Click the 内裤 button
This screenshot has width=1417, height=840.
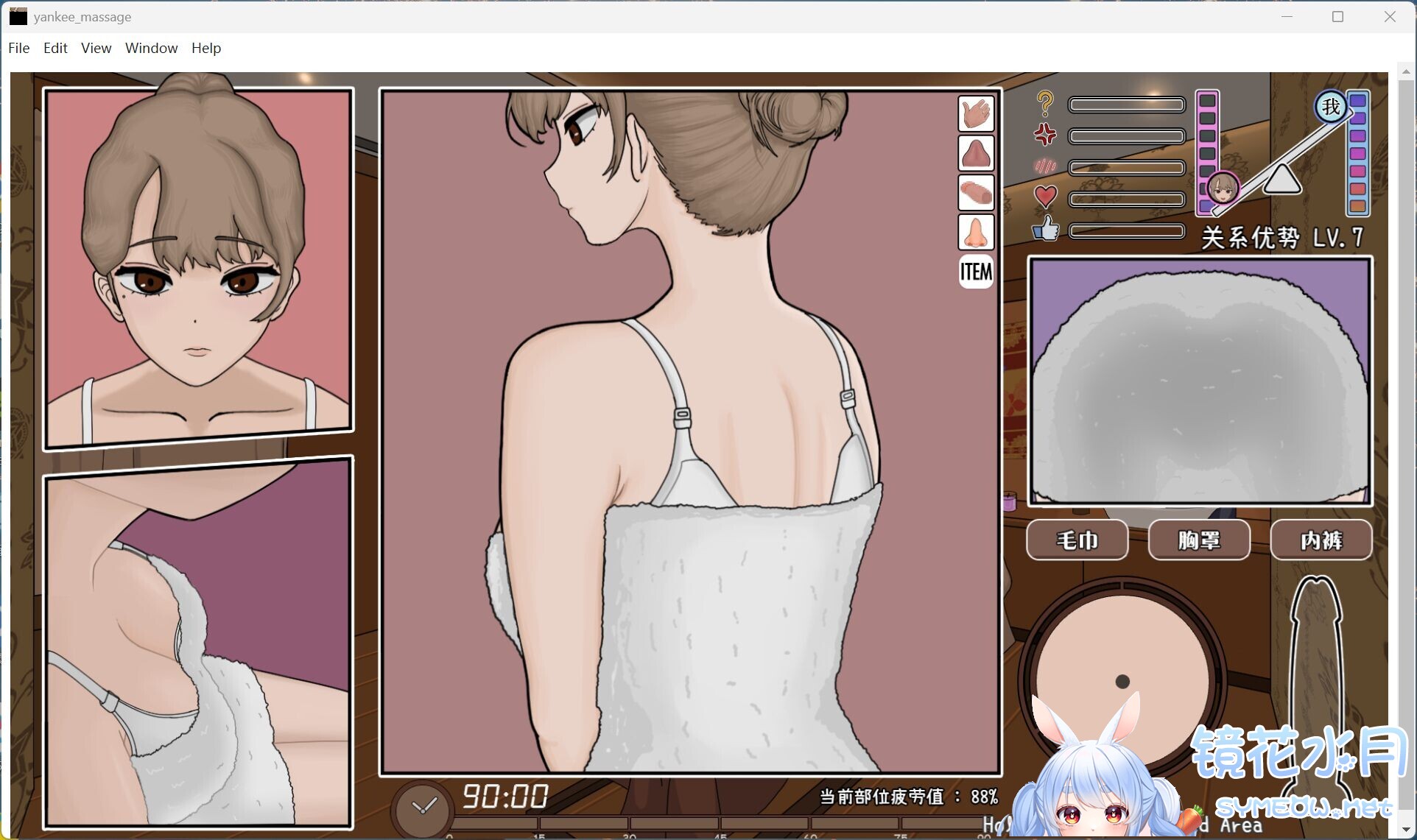click(x=1321, y=540)
